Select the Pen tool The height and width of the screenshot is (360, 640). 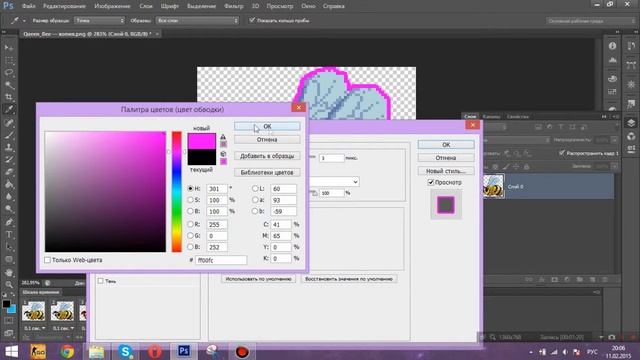click(x=9, y=222)
